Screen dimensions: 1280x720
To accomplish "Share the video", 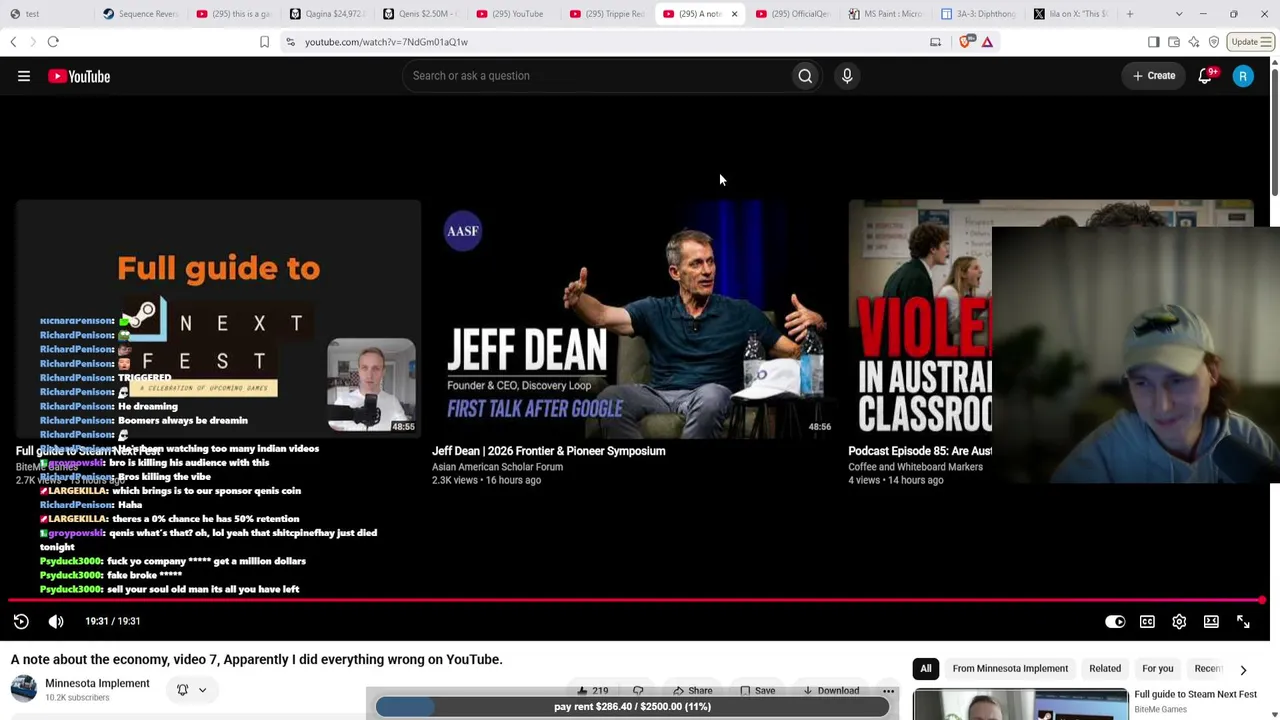I will pos(692,691).
